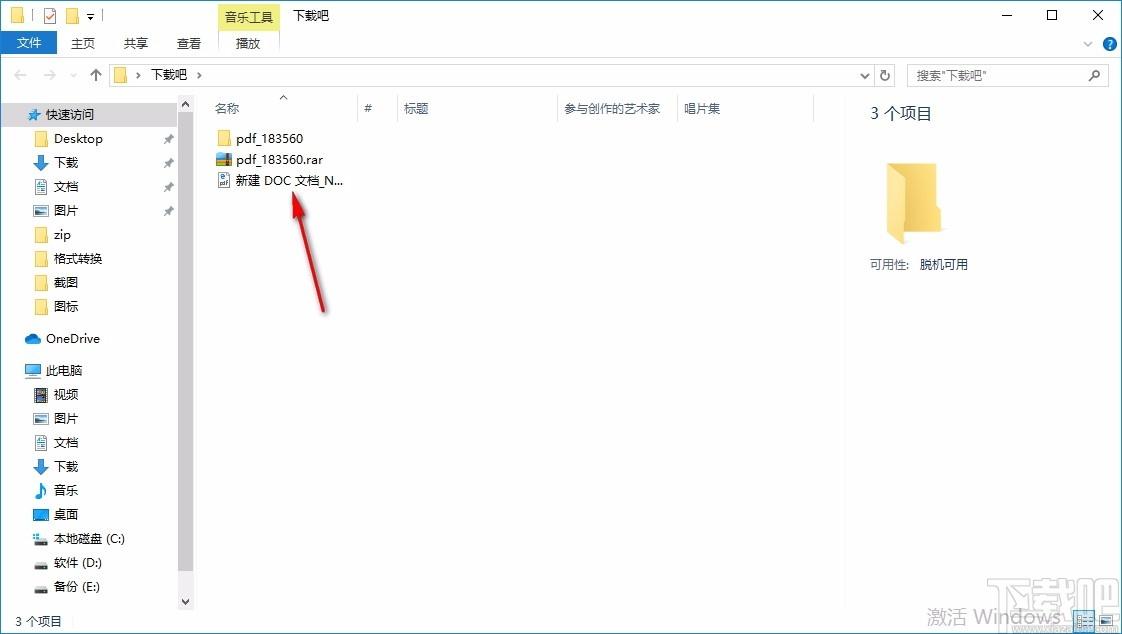Open the 格式转换 folder
The height and width of the screenshot is (634, 1122).
click(77, 258)
